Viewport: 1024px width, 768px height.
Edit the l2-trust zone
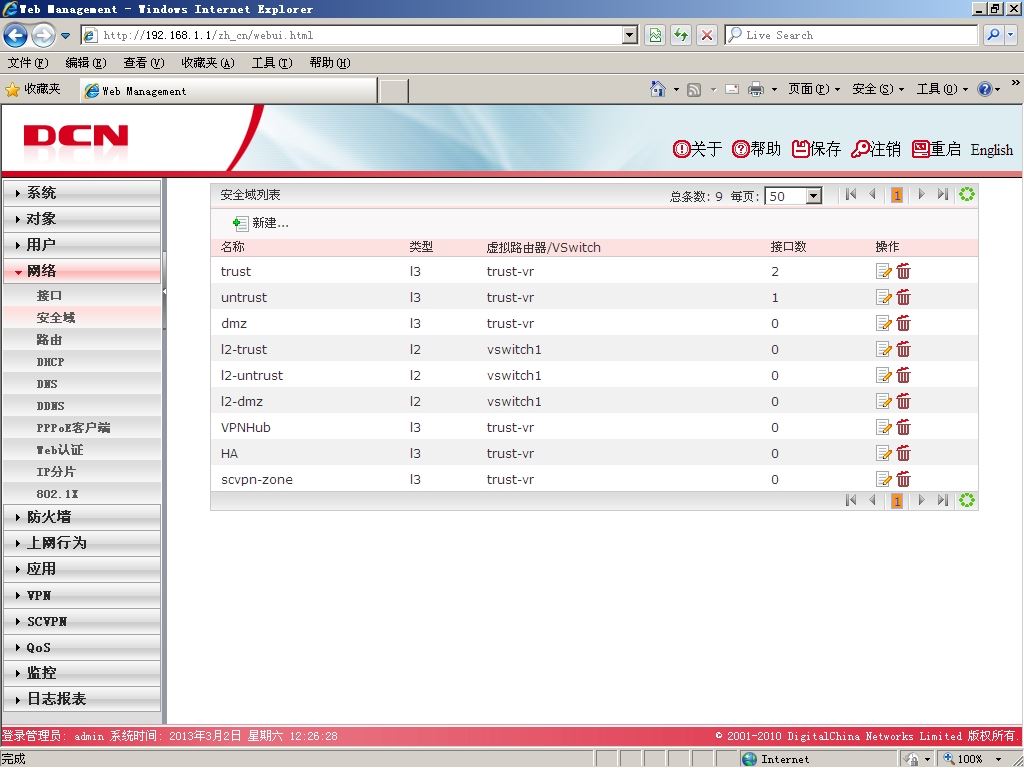point(883,349)
